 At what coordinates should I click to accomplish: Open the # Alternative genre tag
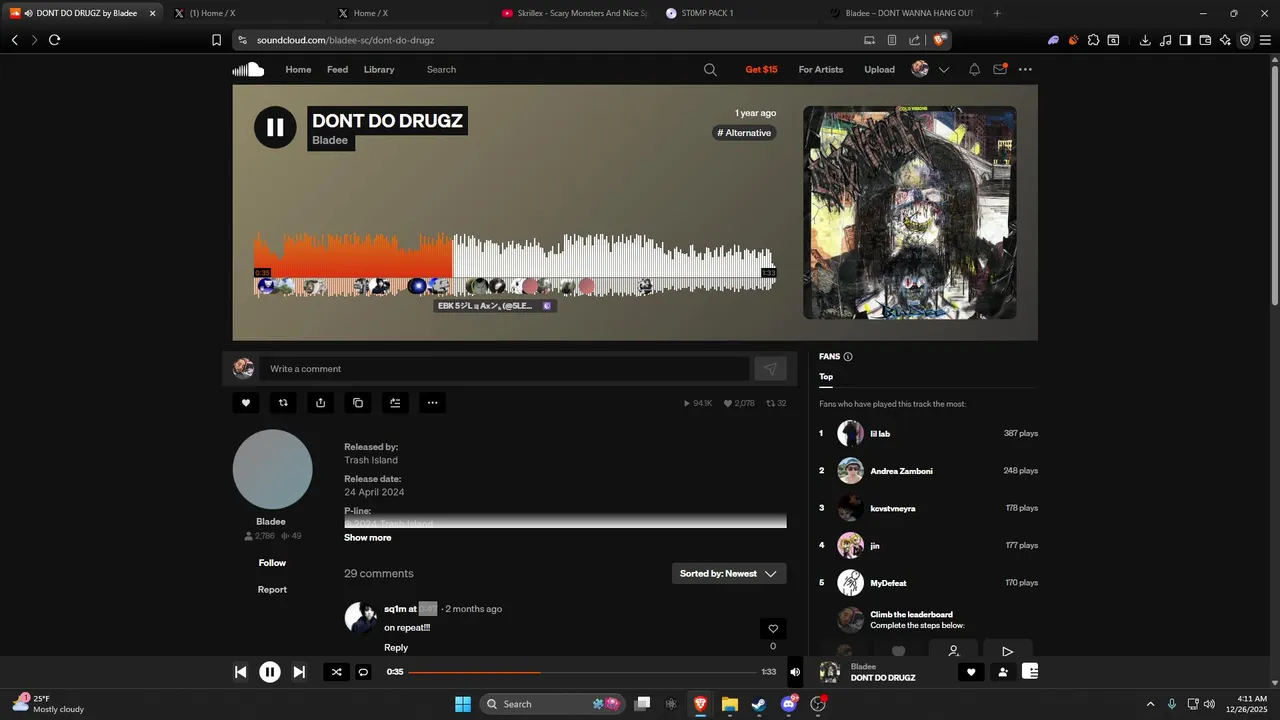coord(744,133)
